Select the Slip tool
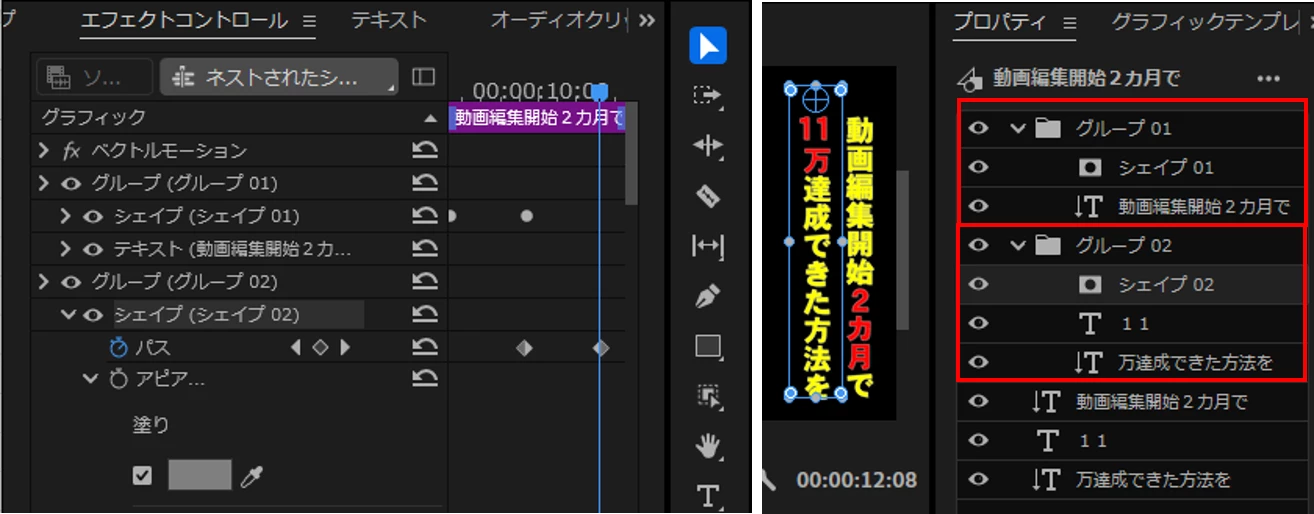 point(708,246)
